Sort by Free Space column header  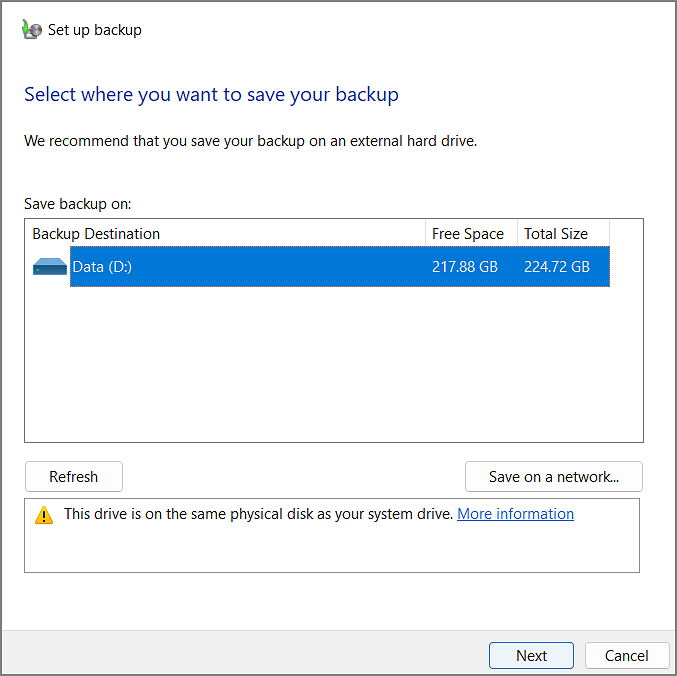click(469, 234)
